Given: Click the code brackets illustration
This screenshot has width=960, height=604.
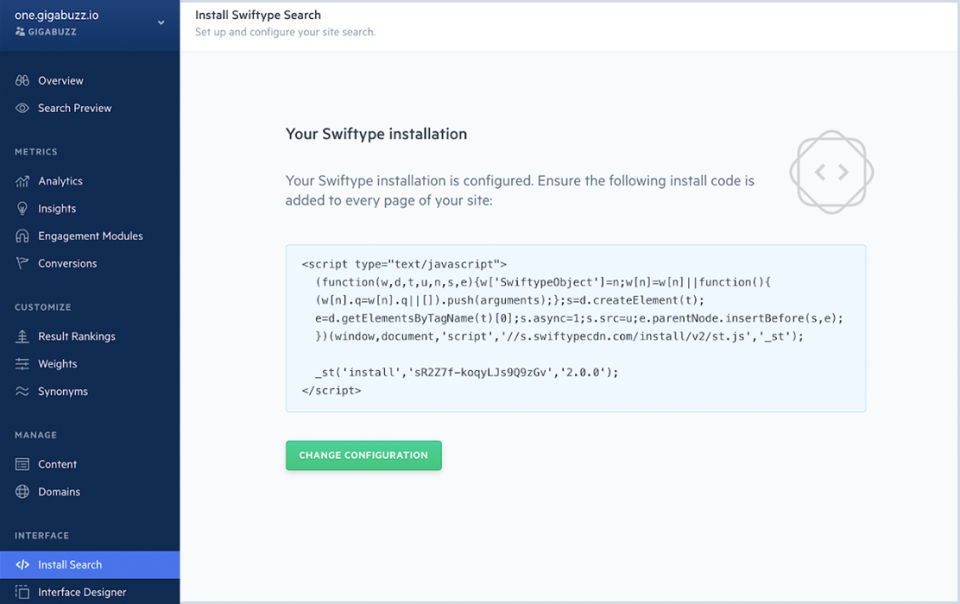Looking at the screenshot, I should click(832, 172).
